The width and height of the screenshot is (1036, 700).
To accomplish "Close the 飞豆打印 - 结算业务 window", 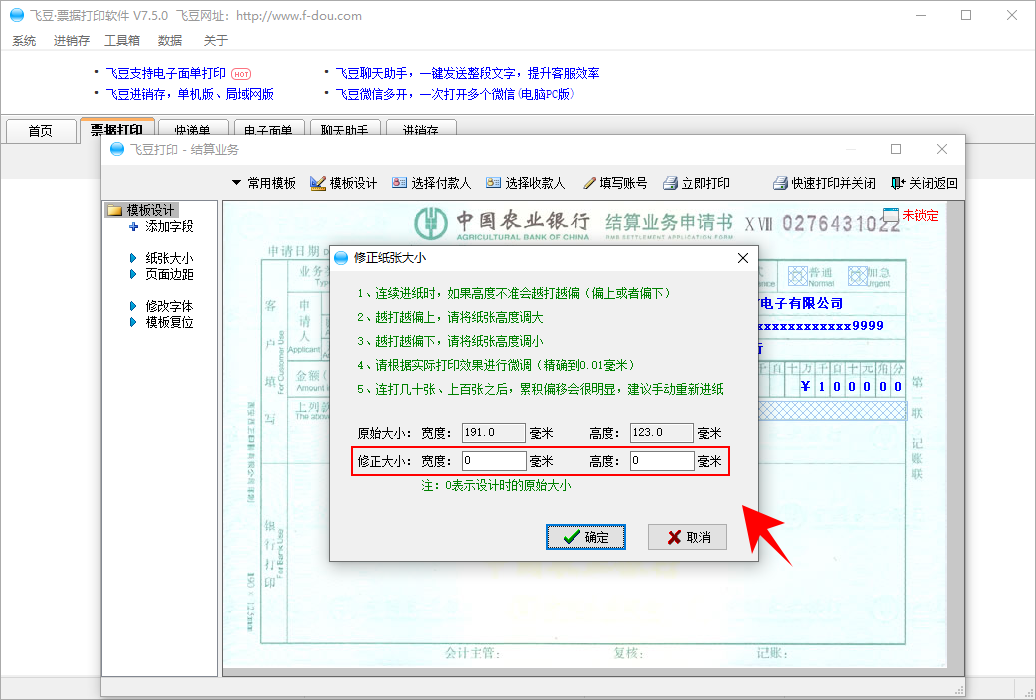I will click(x=942, y=149).
